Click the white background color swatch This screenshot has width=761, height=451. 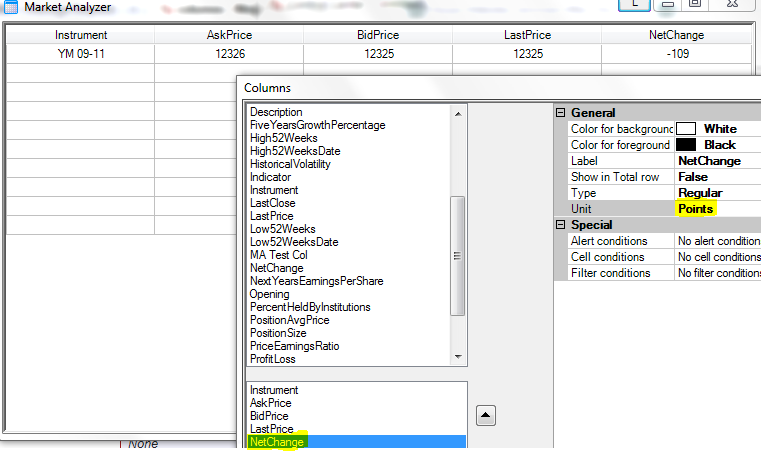coord(686,129)
